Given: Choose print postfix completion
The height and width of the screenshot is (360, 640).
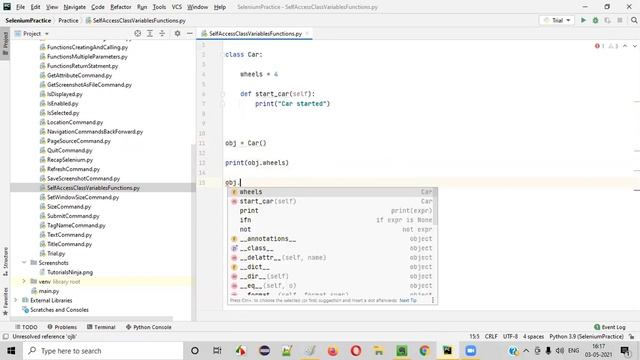Looking at the screenshot, I should coord(331,211).
